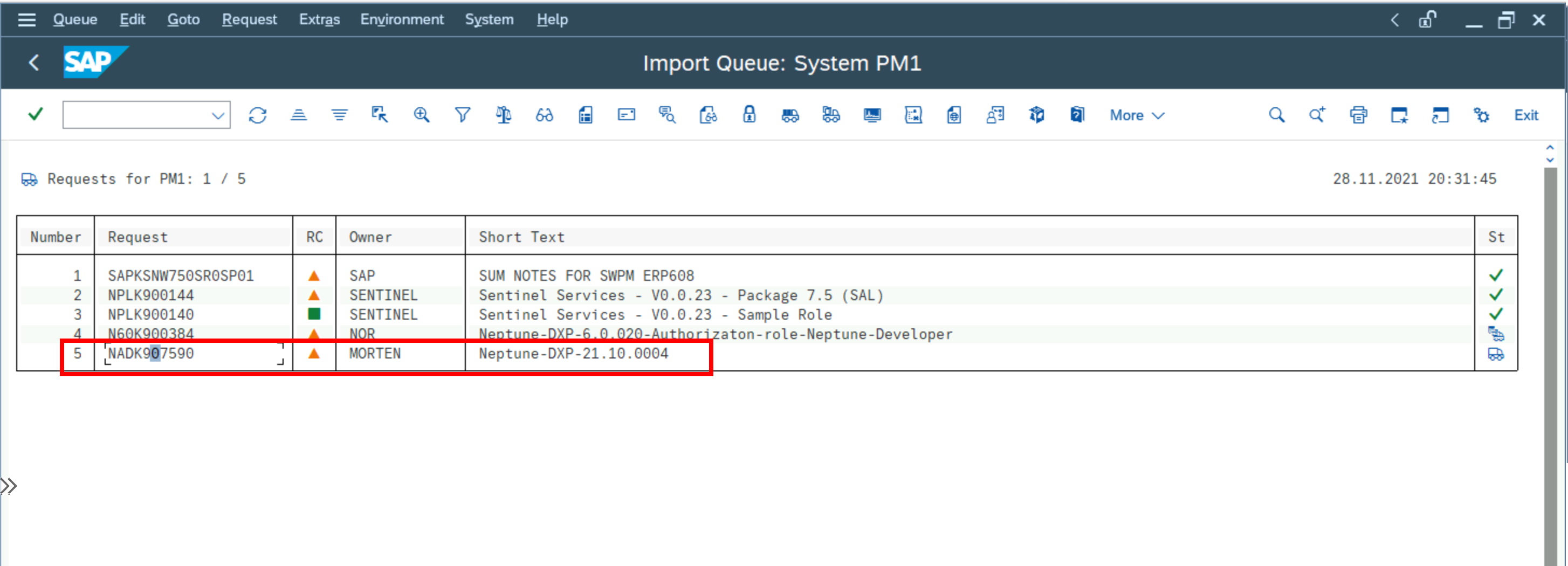Click the single truck Import Request icon
Screen dimensions: 1568x566
(x=790, y=115)
